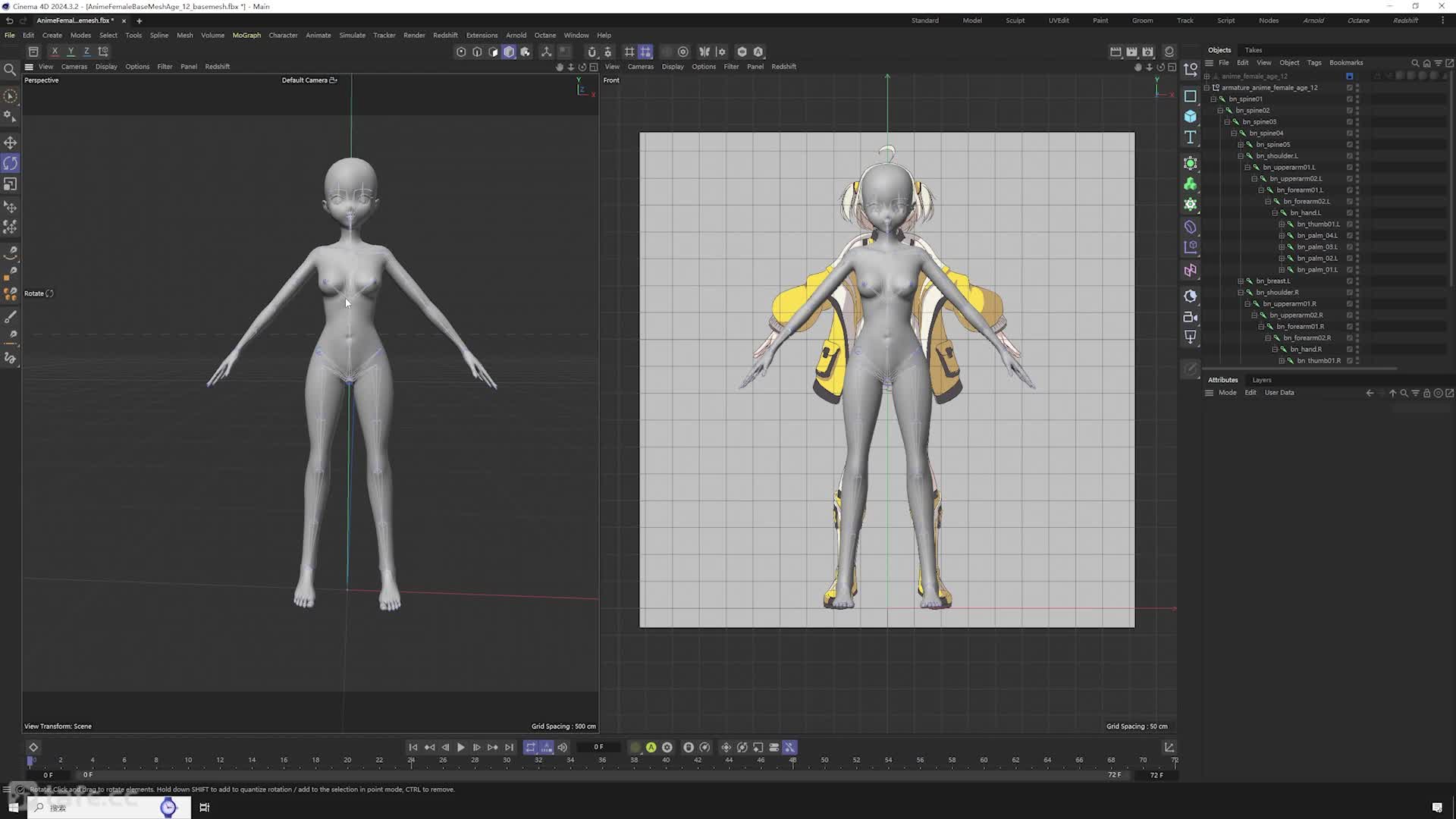The width and height of the screenshot is (1456, 819).
Task: Select the Scale tool in left toolbar
Action: [x=11, y=184]
